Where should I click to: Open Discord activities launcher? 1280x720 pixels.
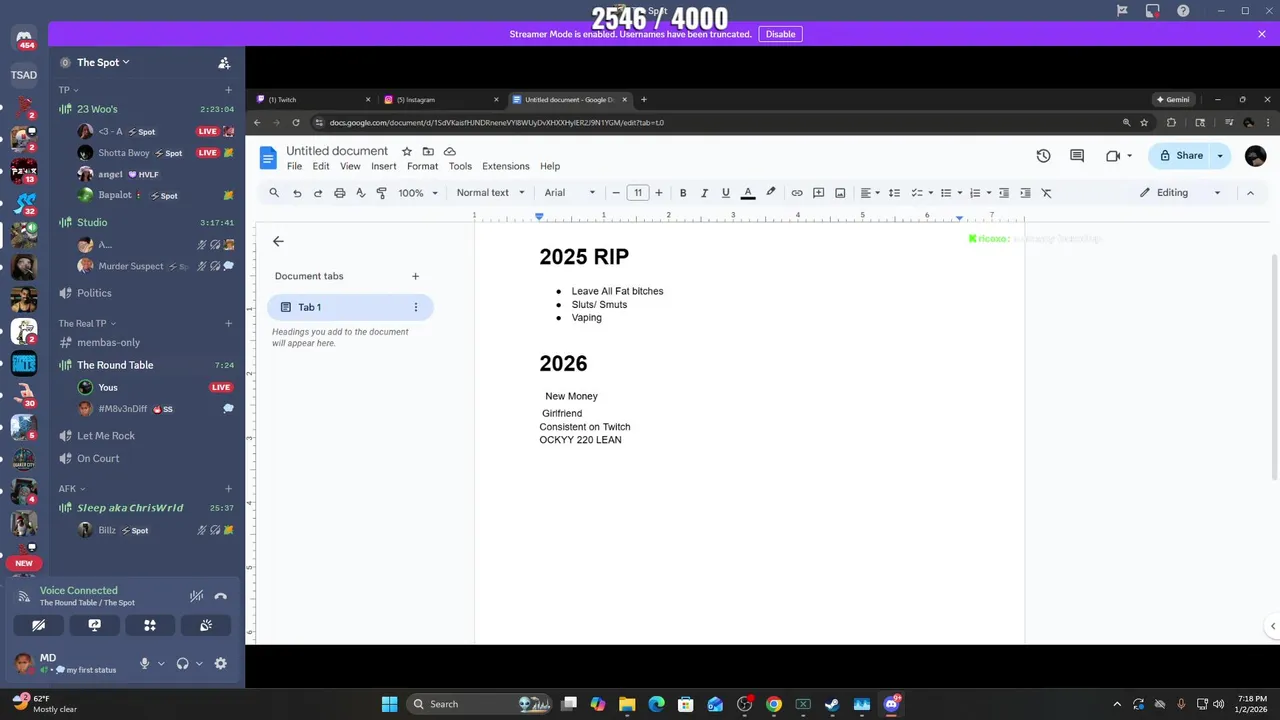tap(150, 625)
